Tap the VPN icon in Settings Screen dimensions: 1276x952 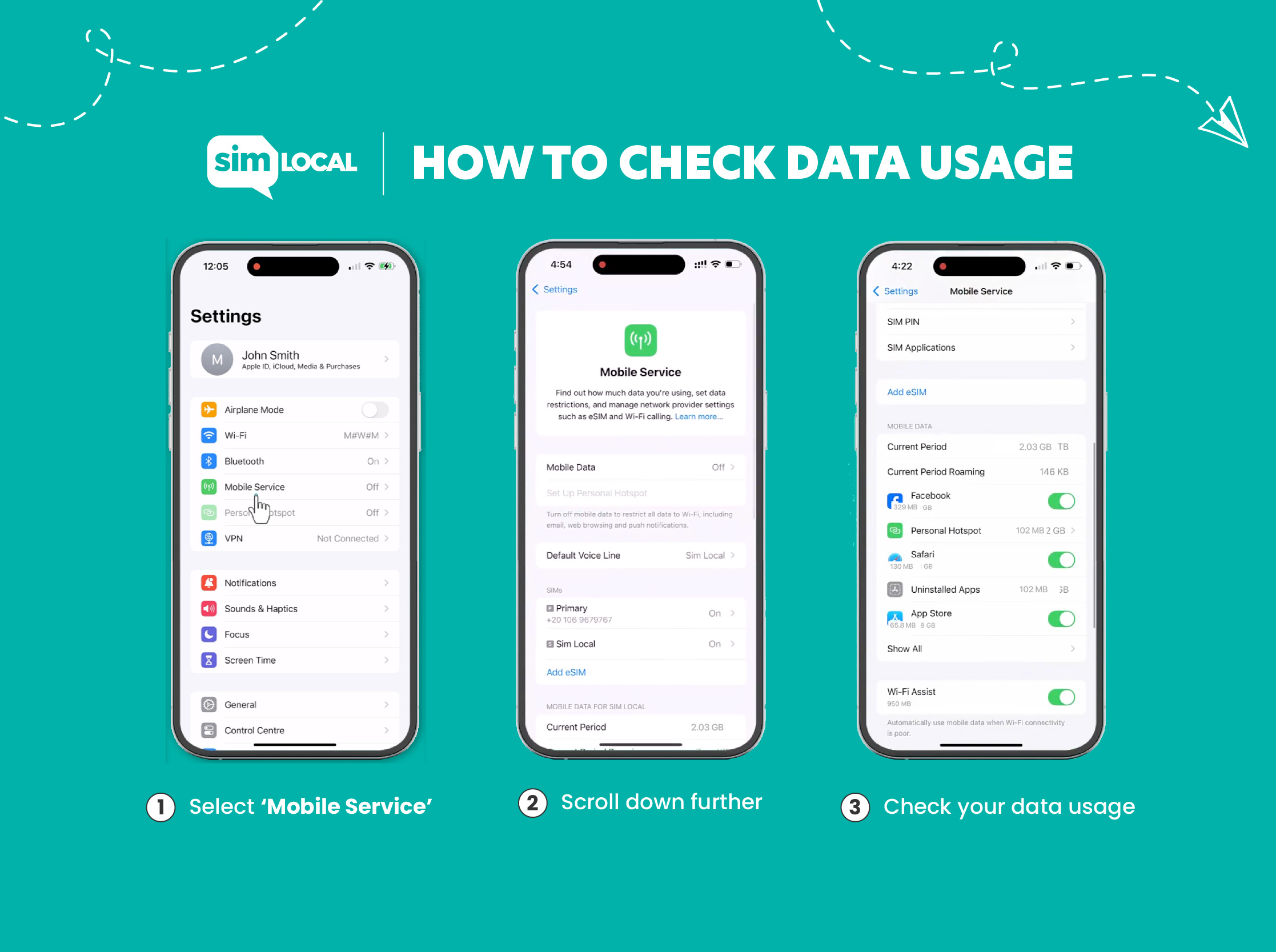(209, 538)
